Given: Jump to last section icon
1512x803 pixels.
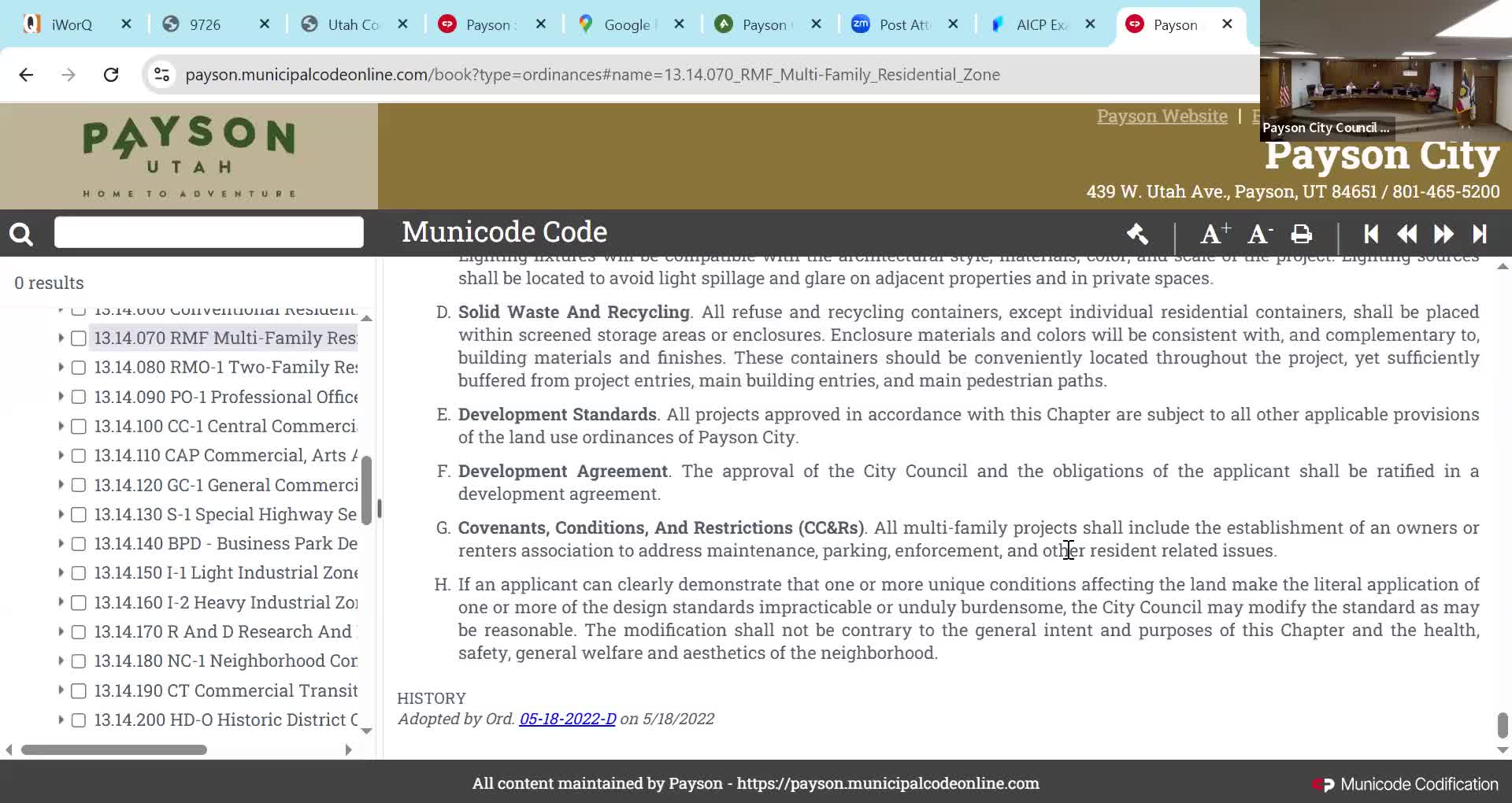Looking at the screenshot, I should click(1480, 234).
